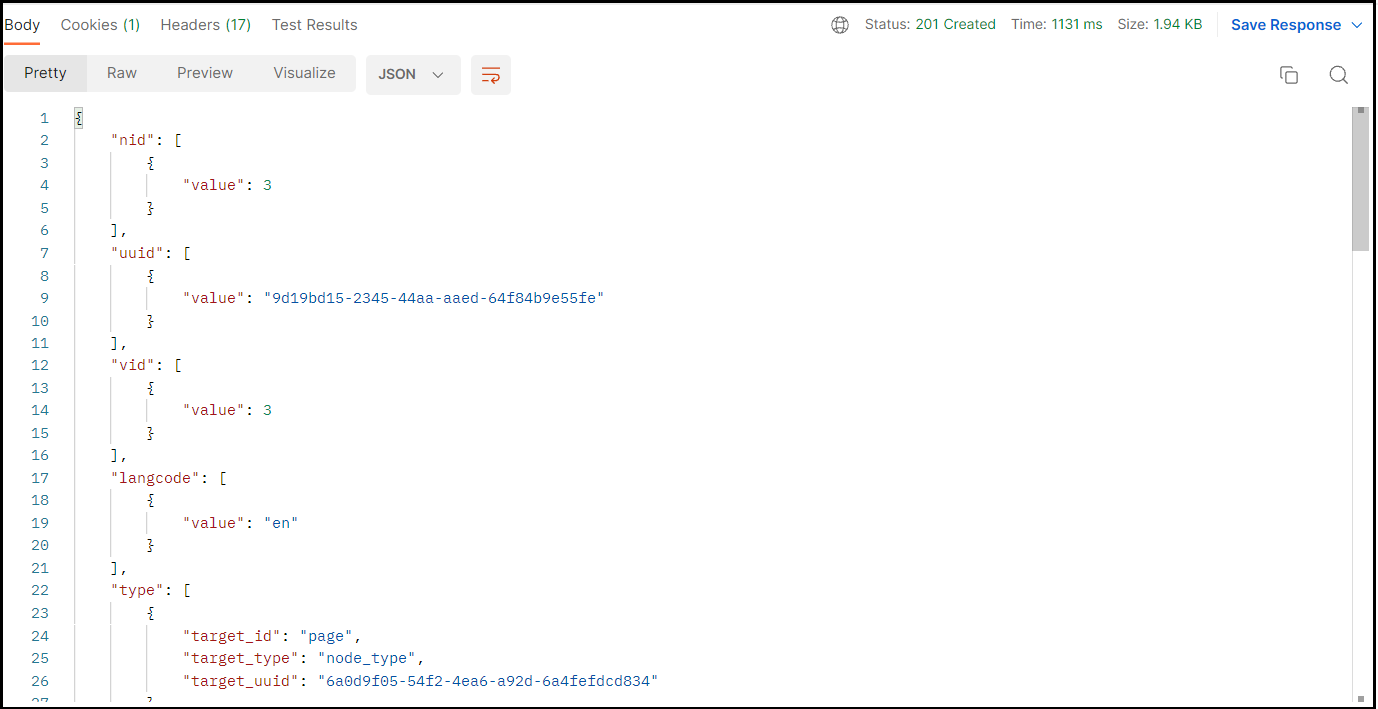
Task: Select the Pretty view mode
Action: [45, 73]
